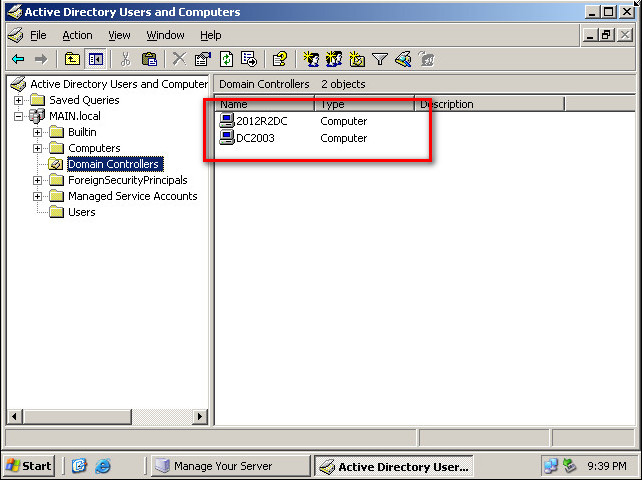This screenshot has width=642, height=480.
Task: Click tree pane scroll right arrow
Action: [x=200, y=417]
